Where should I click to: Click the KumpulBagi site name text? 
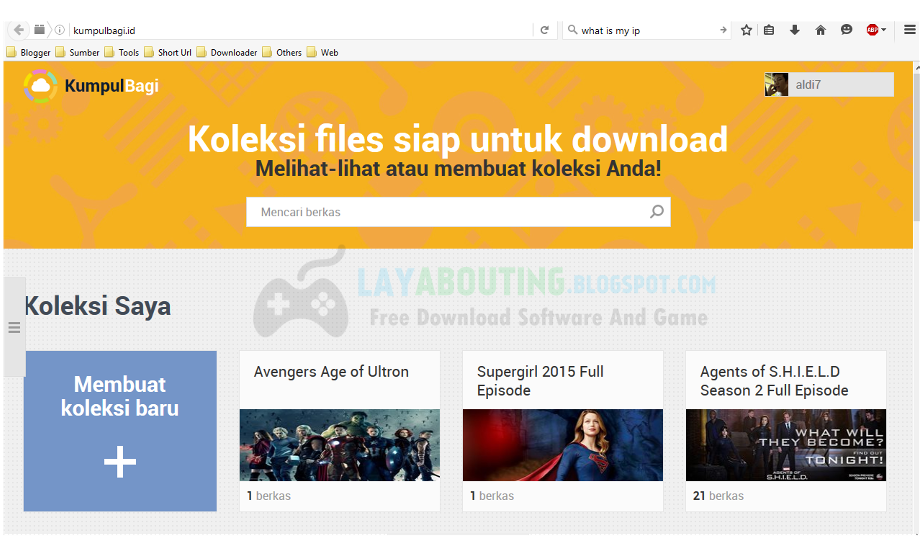[111, 86]
